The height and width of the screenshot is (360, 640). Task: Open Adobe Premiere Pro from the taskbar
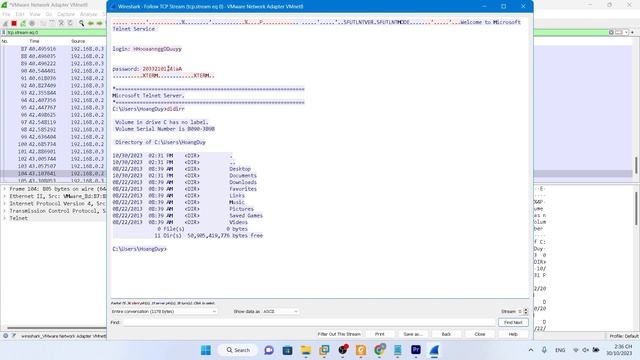[x=416, y=350]
